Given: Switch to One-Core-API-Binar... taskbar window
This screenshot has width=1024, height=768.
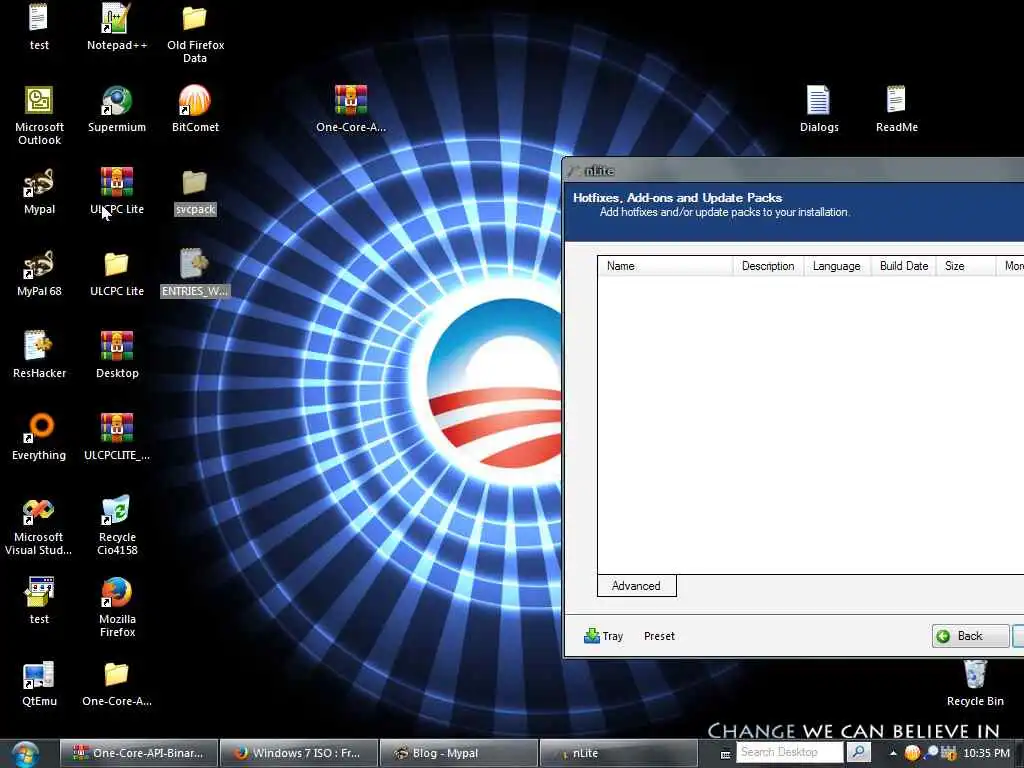Looking at the screenshot, I should click(138, 753).
